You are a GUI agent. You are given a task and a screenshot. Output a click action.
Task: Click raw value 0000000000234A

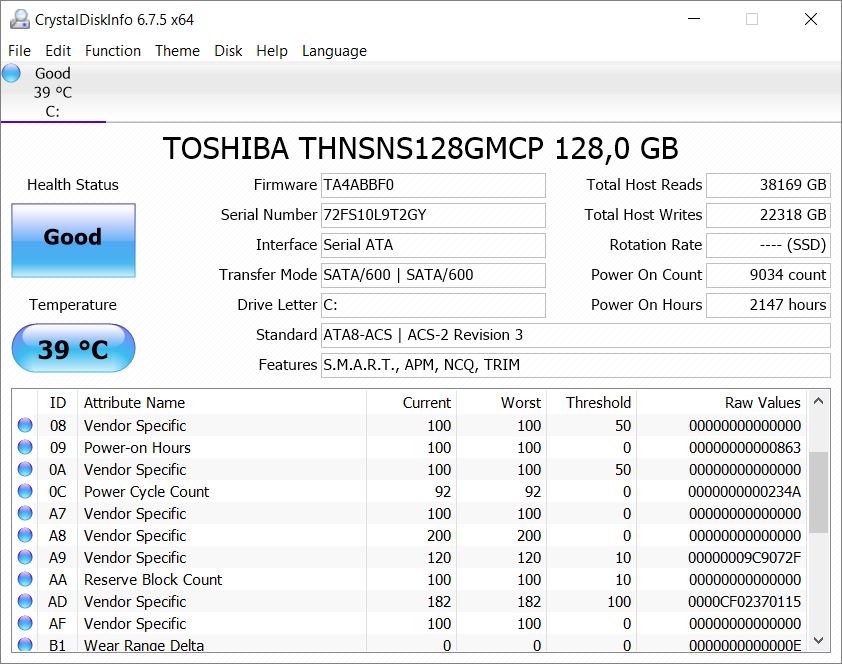coord(744,492)
